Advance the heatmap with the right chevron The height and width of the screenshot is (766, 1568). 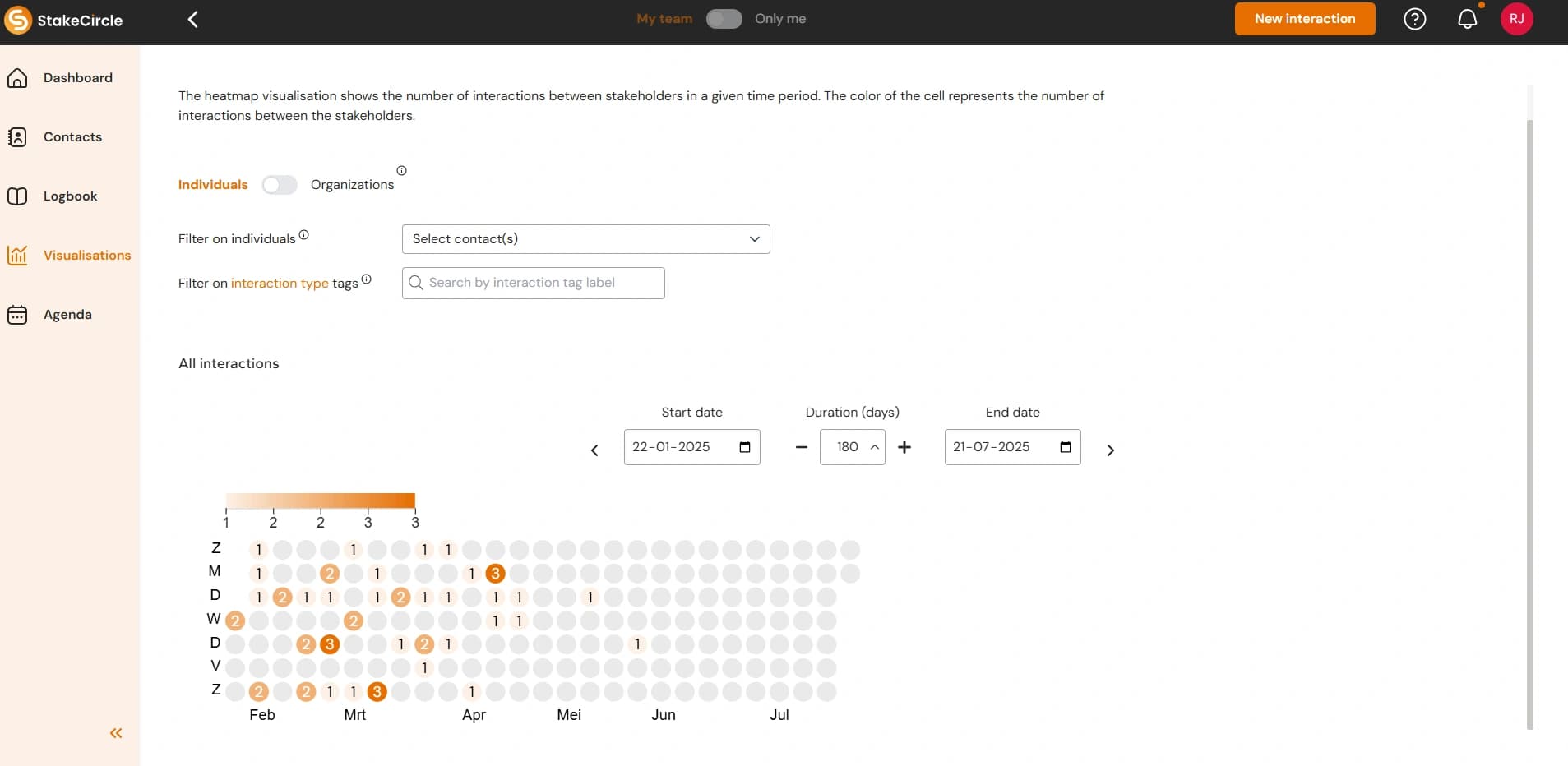point(1110,450)
